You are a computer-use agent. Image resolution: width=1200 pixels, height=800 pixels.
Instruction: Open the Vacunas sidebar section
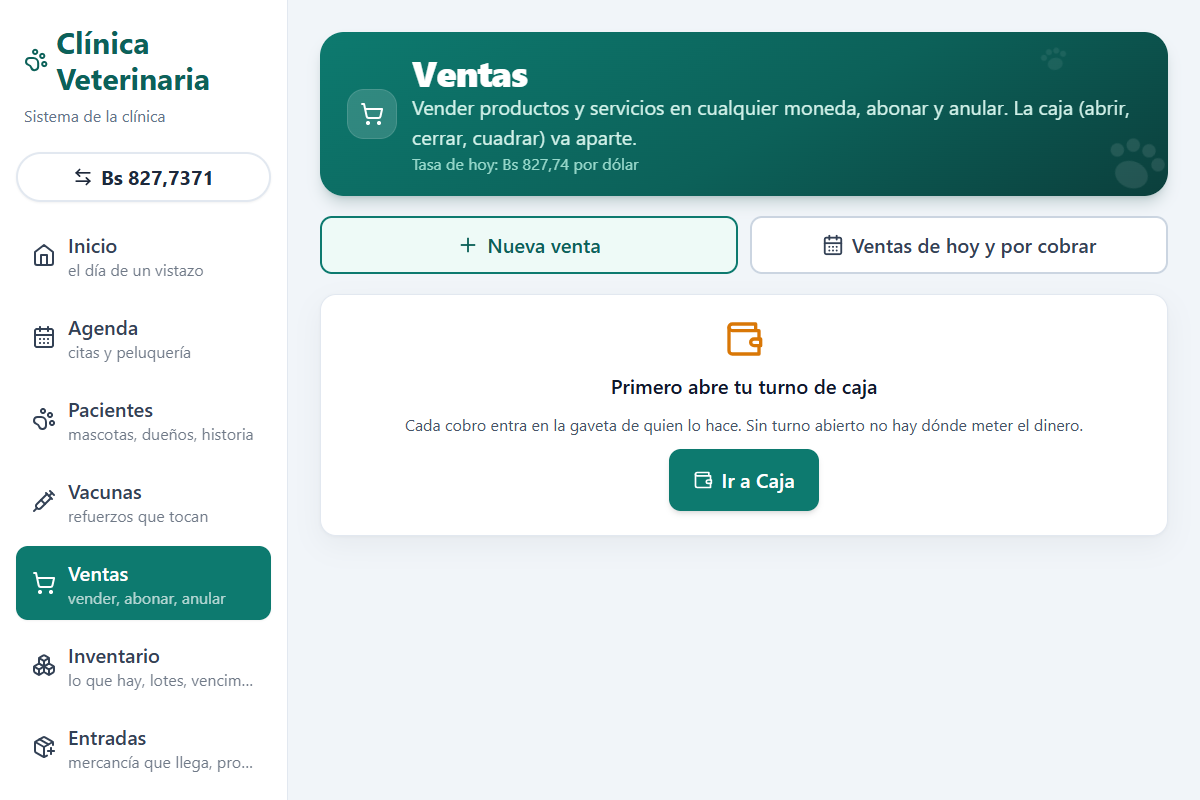(x=143, y=502)
